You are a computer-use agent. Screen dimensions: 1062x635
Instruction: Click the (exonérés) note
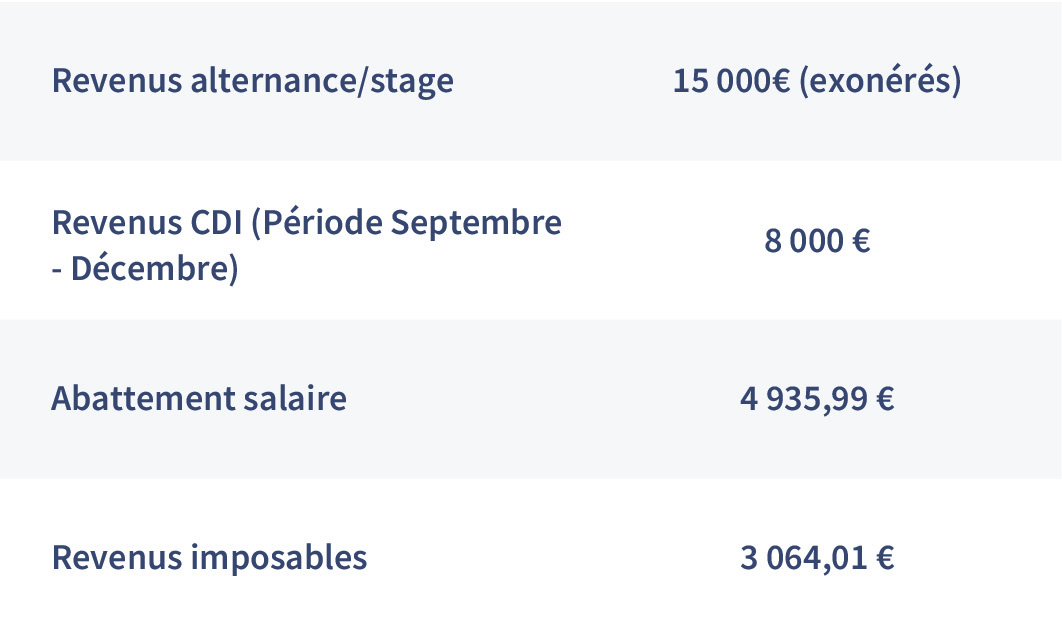coord(880,81)
